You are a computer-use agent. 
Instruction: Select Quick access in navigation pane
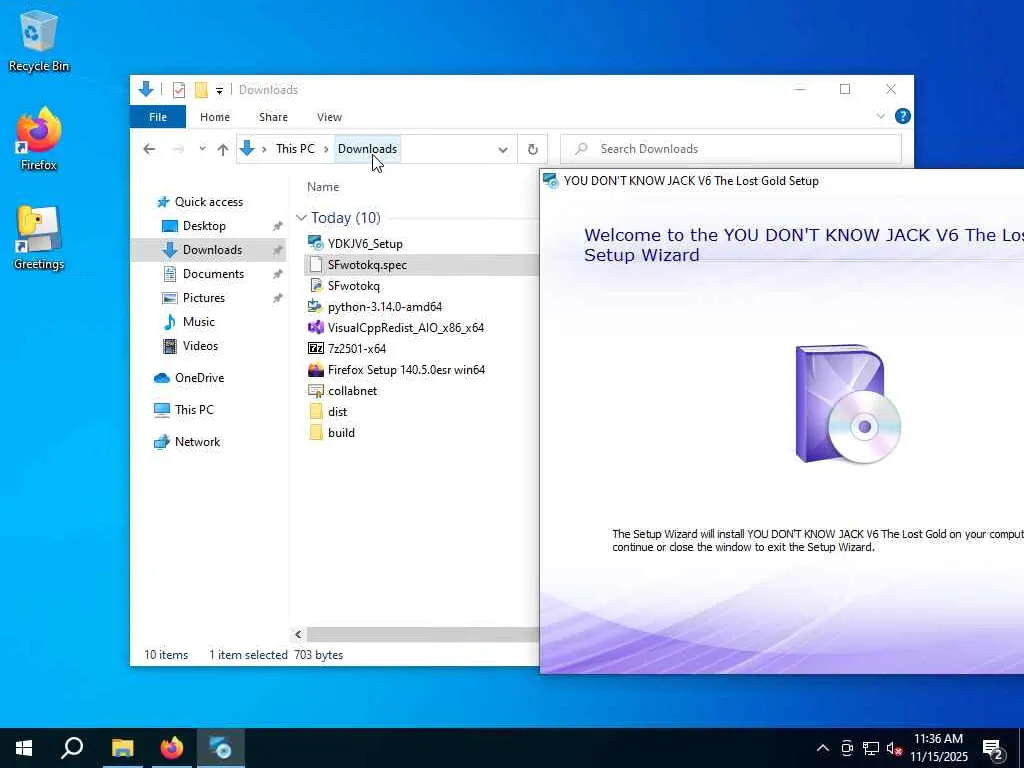(209, 202)
